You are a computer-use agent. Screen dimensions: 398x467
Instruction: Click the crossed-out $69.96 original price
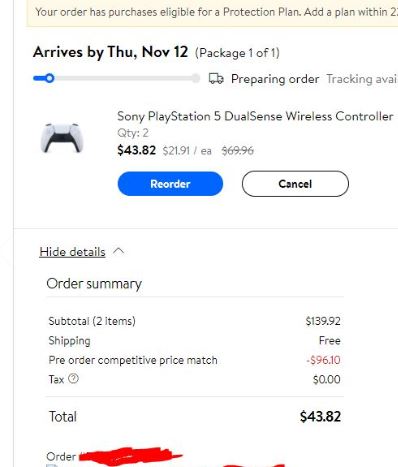(238, 151)
